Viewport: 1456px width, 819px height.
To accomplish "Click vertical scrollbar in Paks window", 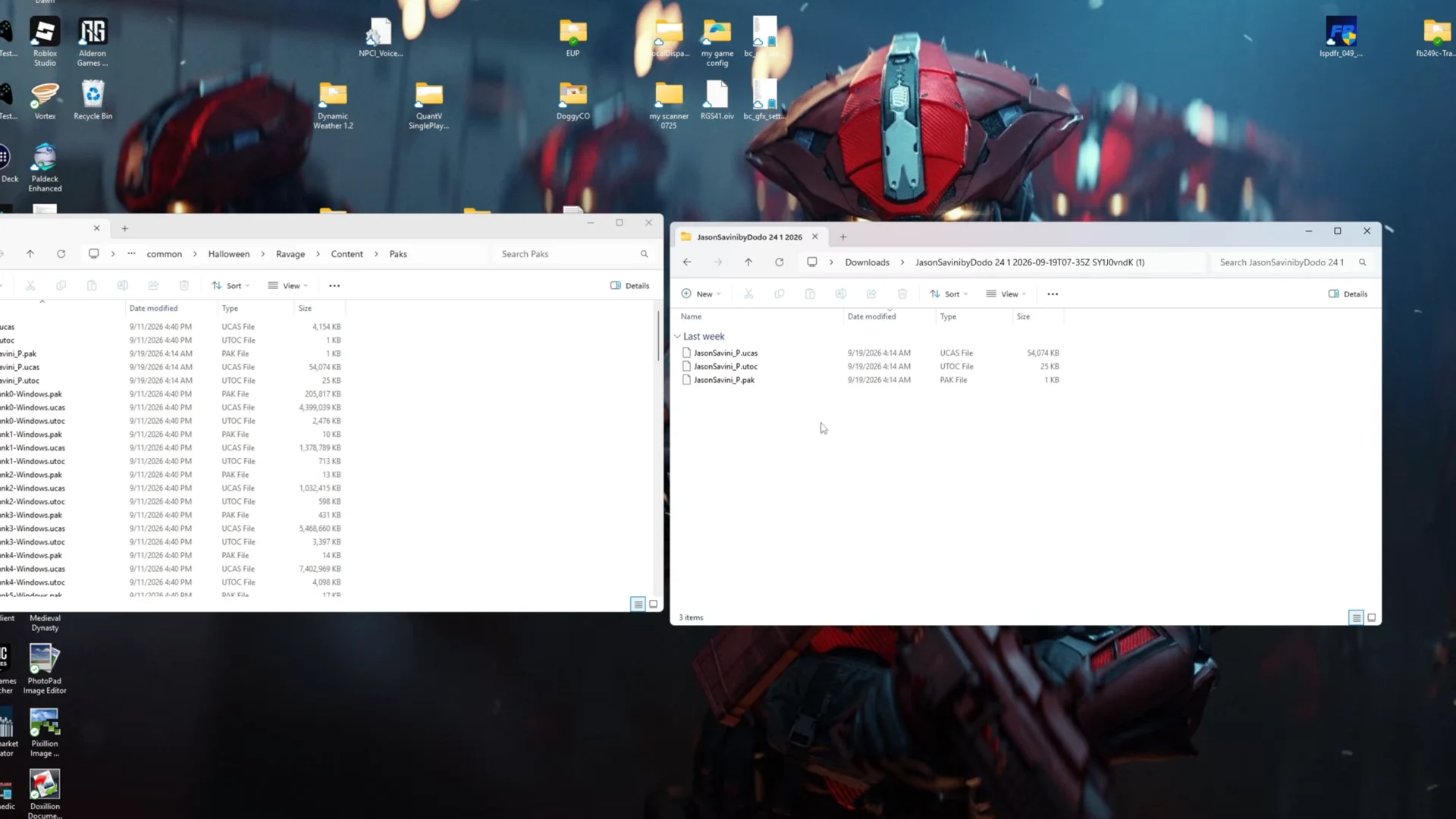I will (x=658, y=335).
